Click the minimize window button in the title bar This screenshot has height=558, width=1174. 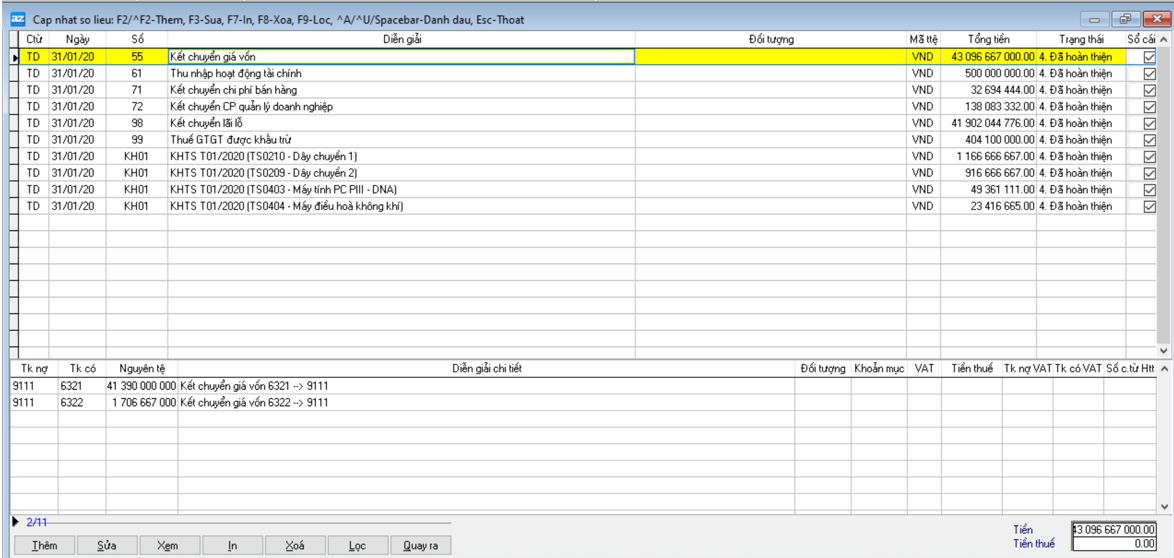point(1104,19)
